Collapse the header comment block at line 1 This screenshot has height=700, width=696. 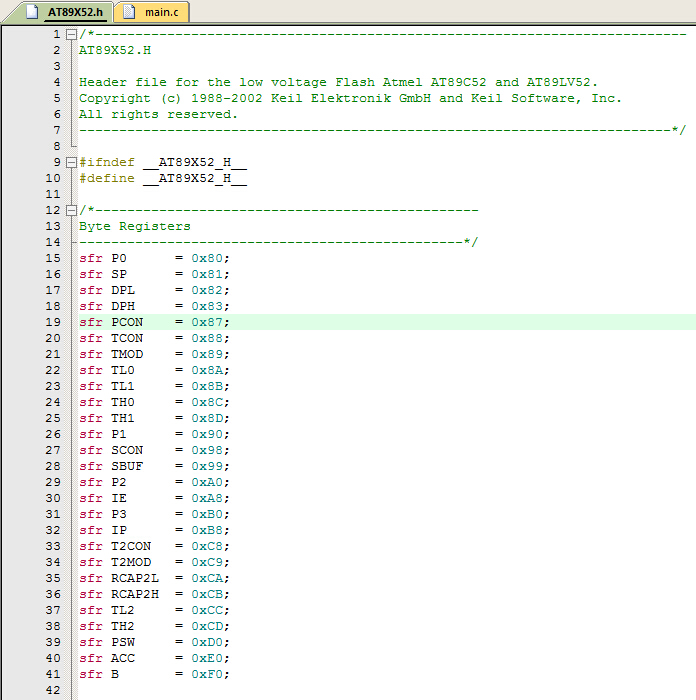(x=71, y=34)
